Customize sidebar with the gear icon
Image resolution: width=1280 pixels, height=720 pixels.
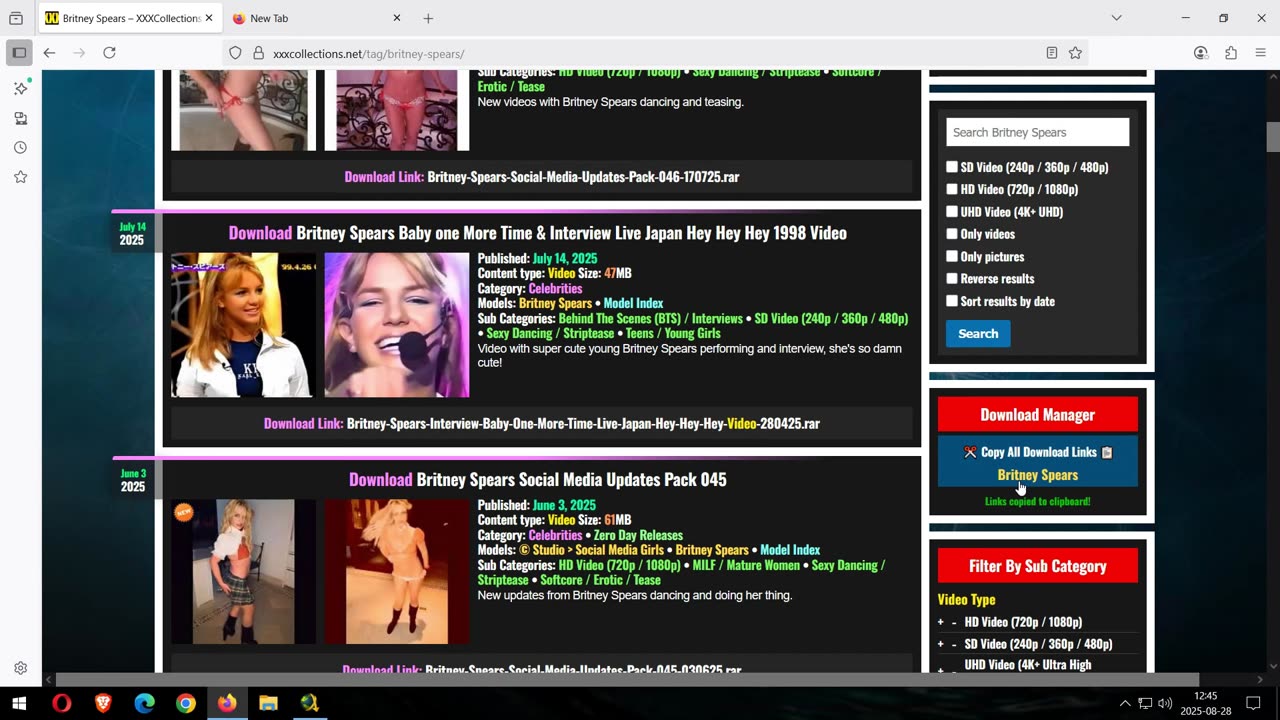point(20,668)
